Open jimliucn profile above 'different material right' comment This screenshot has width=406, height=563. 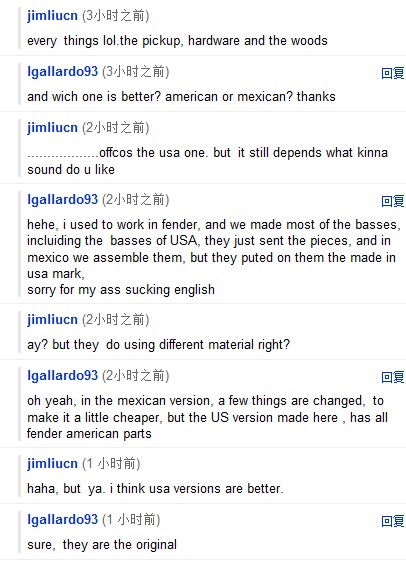(52, 320)
